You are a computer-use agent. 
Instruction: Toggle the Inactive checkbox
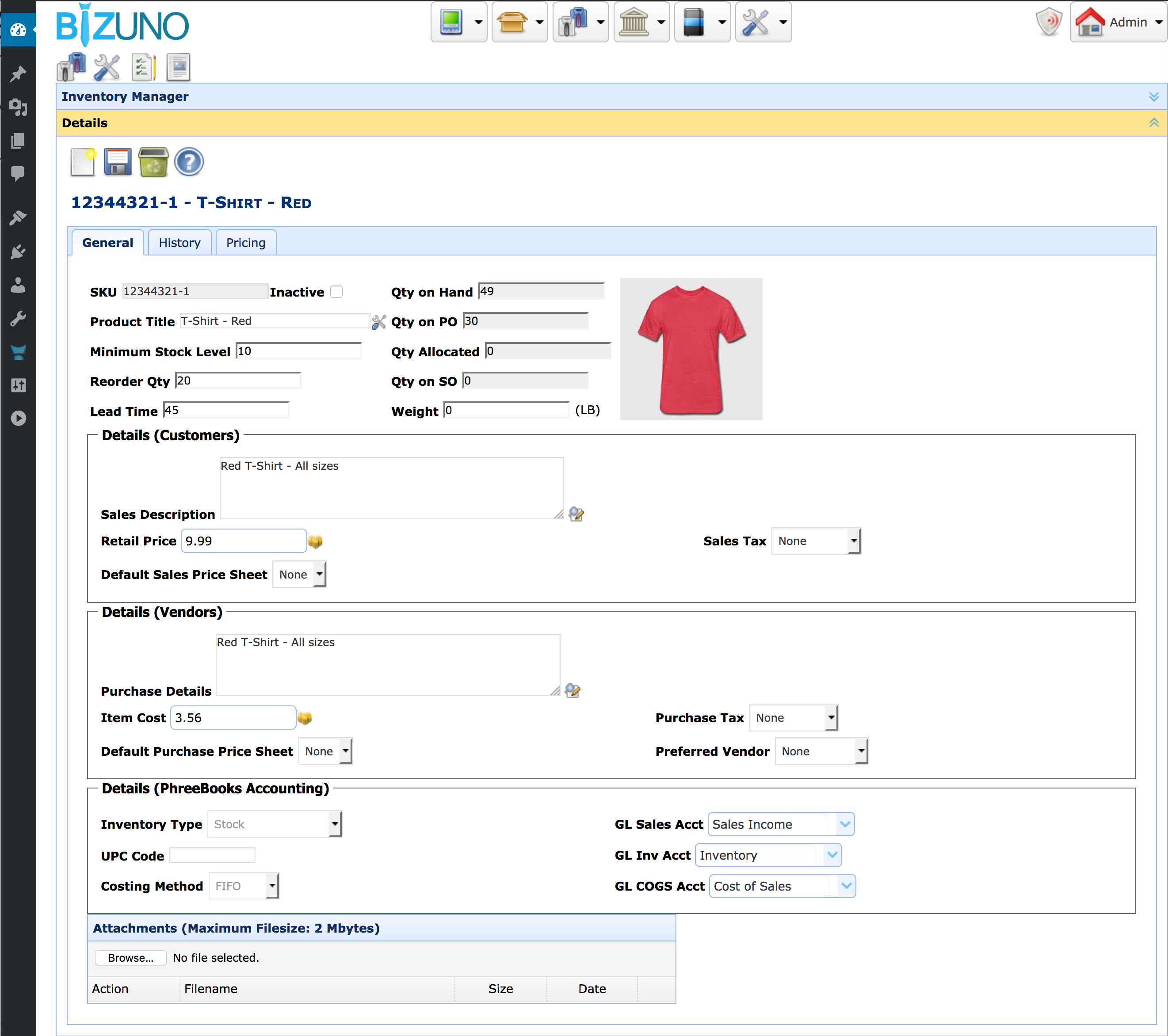[336, 292]
